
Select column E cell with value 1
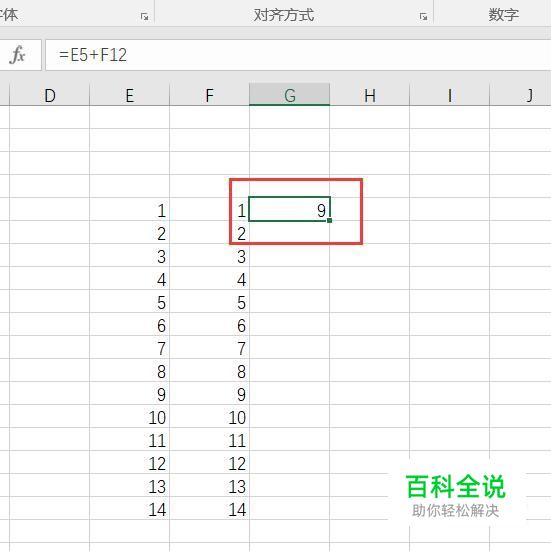[x=130, y=209]
